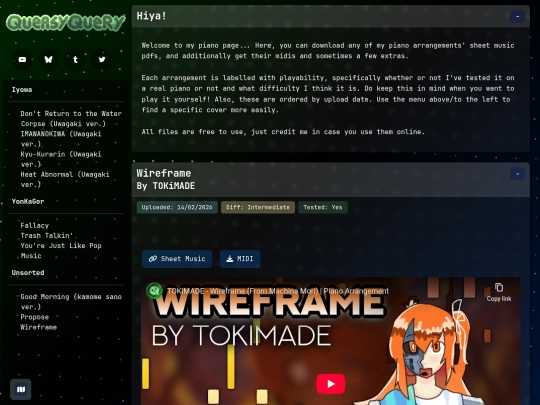Select the Unsorted sidebar heading
This screenshot has width=540, height=405.
point(28,273)
